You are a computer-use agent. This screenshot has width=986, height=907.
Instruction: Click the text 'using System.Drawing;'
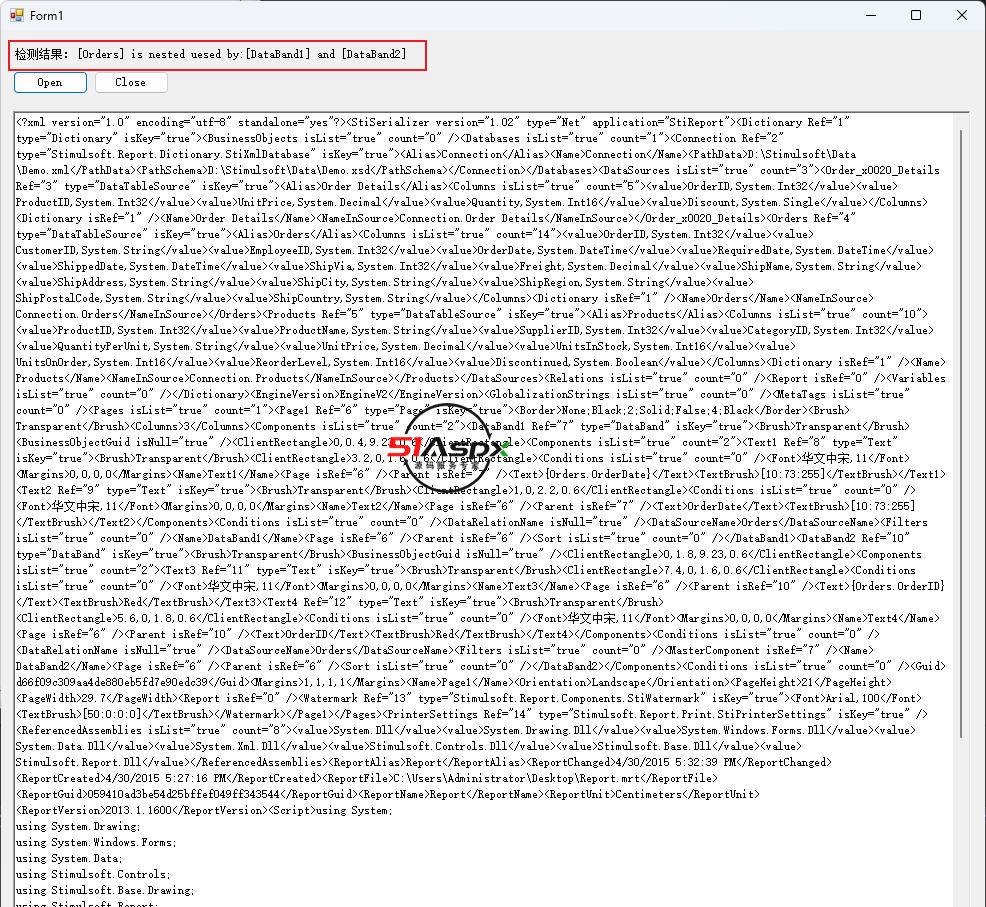(x=78, y=826)
